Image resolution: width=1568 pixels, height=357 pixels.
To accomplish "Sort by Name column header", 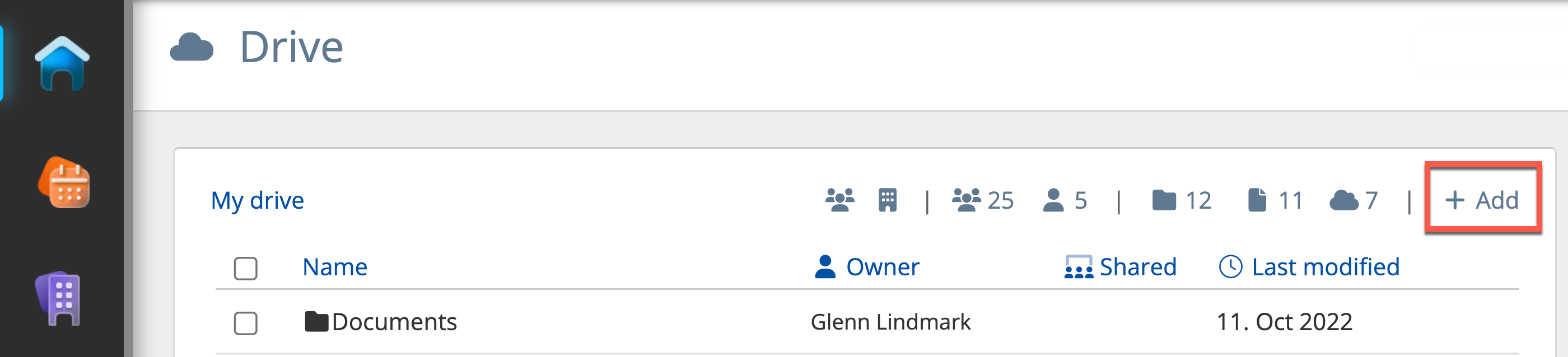I will [335, 267].
